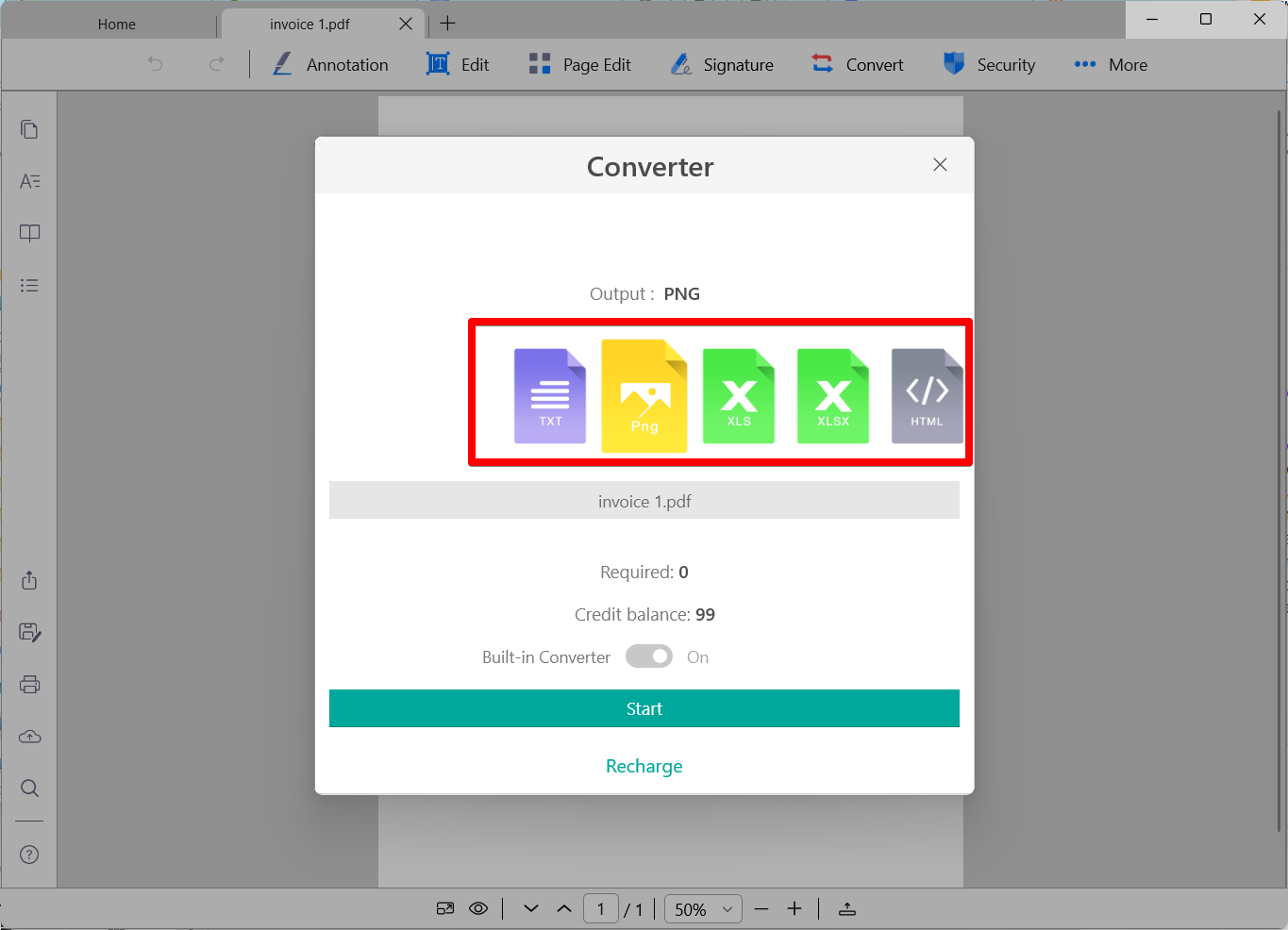Switch to the Home tab

(x=116, y=24)
